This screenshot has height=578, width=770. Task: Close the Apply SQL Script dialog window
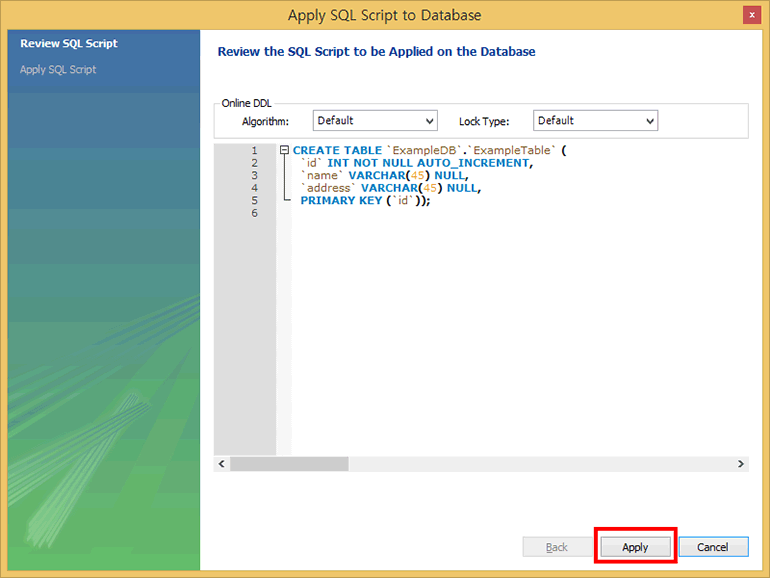(x=750, y=15)
